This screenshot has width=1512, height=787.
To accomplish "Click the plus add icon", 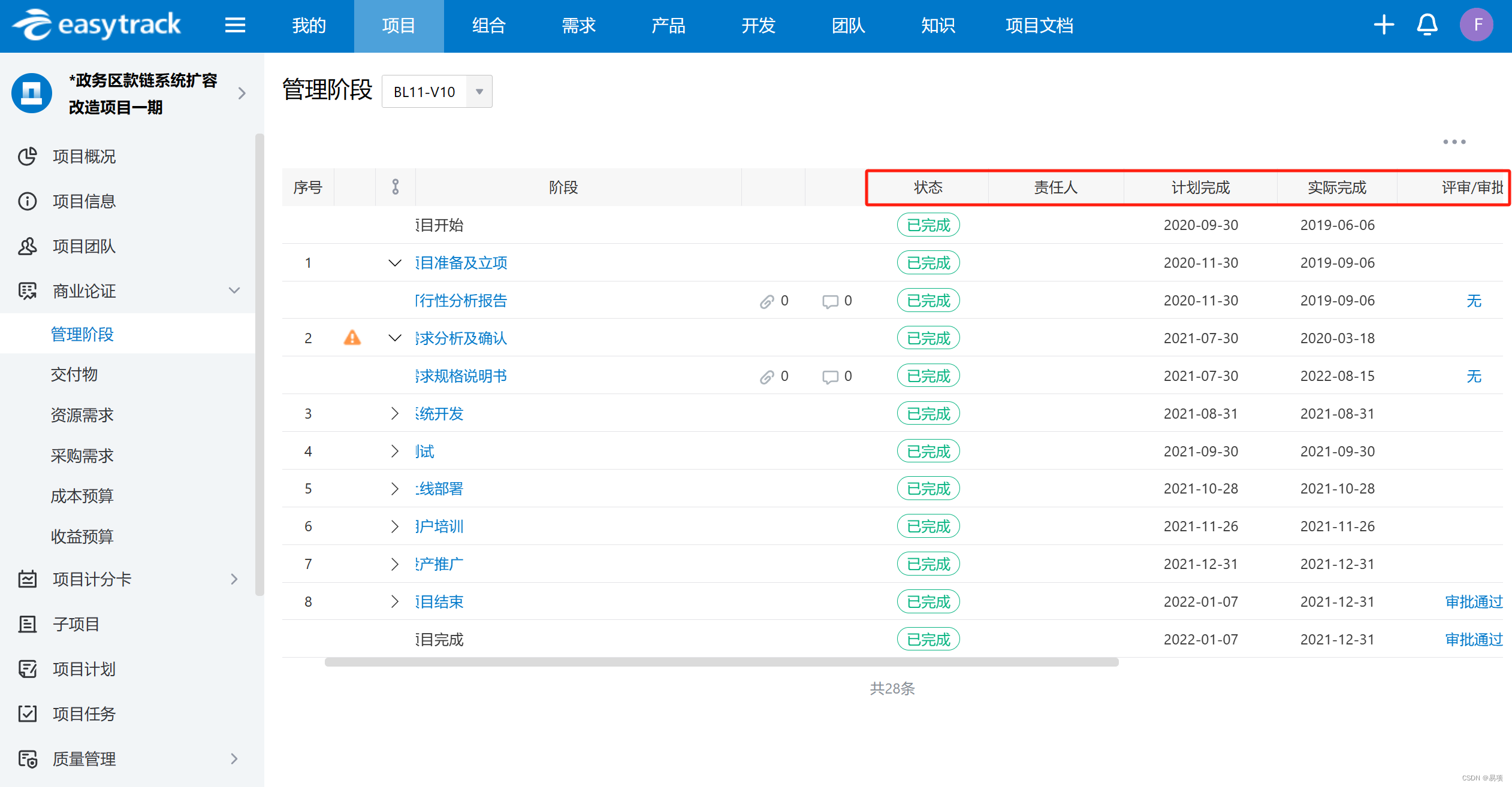I will click(1384, 25).
